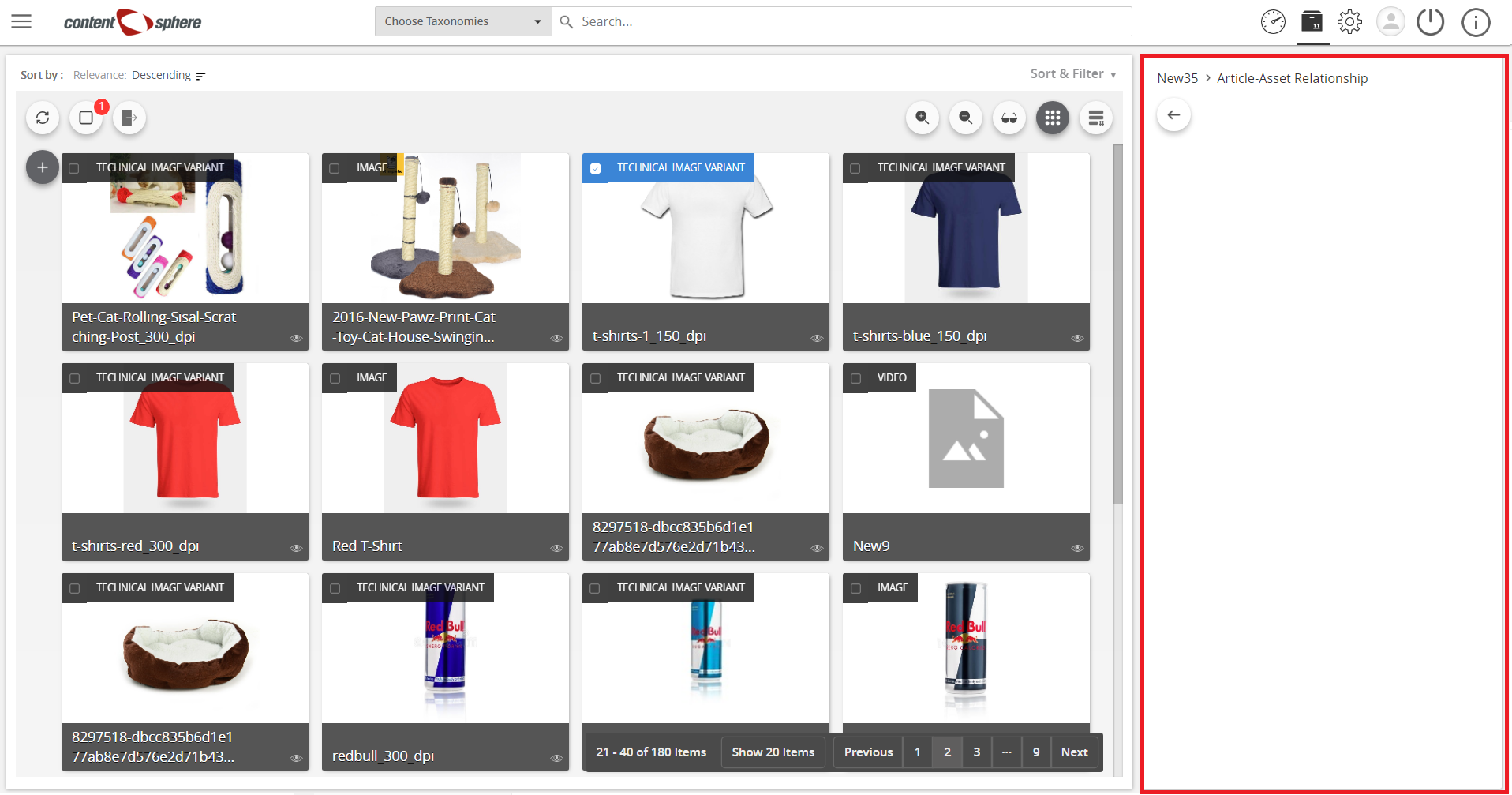The width and height of the screenshot is (1512, 795).
Task: Open the info icon in header
Action: (x=1476, y=22)
